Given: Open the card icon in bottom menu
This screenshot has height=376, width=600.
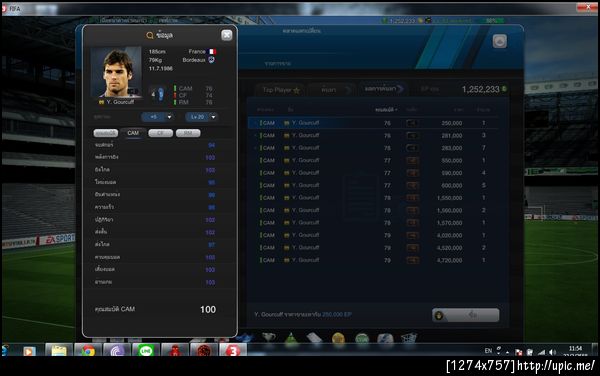Looking at the screenshot, I should click(x=315, y=338).
